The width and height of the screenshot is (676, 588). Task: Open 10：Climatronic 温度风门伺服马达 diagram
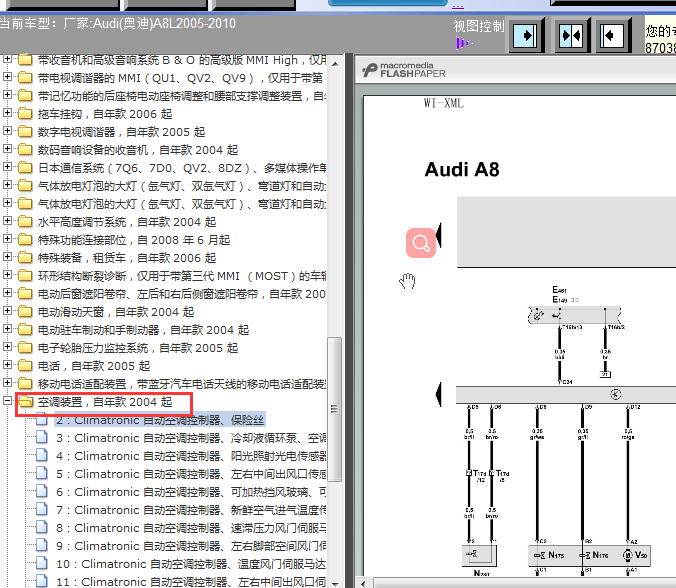pos(191,564)
